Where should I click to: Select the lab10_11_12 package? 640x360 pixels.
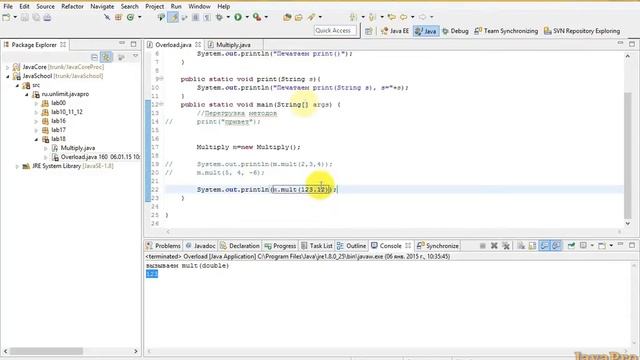(67, 112)
